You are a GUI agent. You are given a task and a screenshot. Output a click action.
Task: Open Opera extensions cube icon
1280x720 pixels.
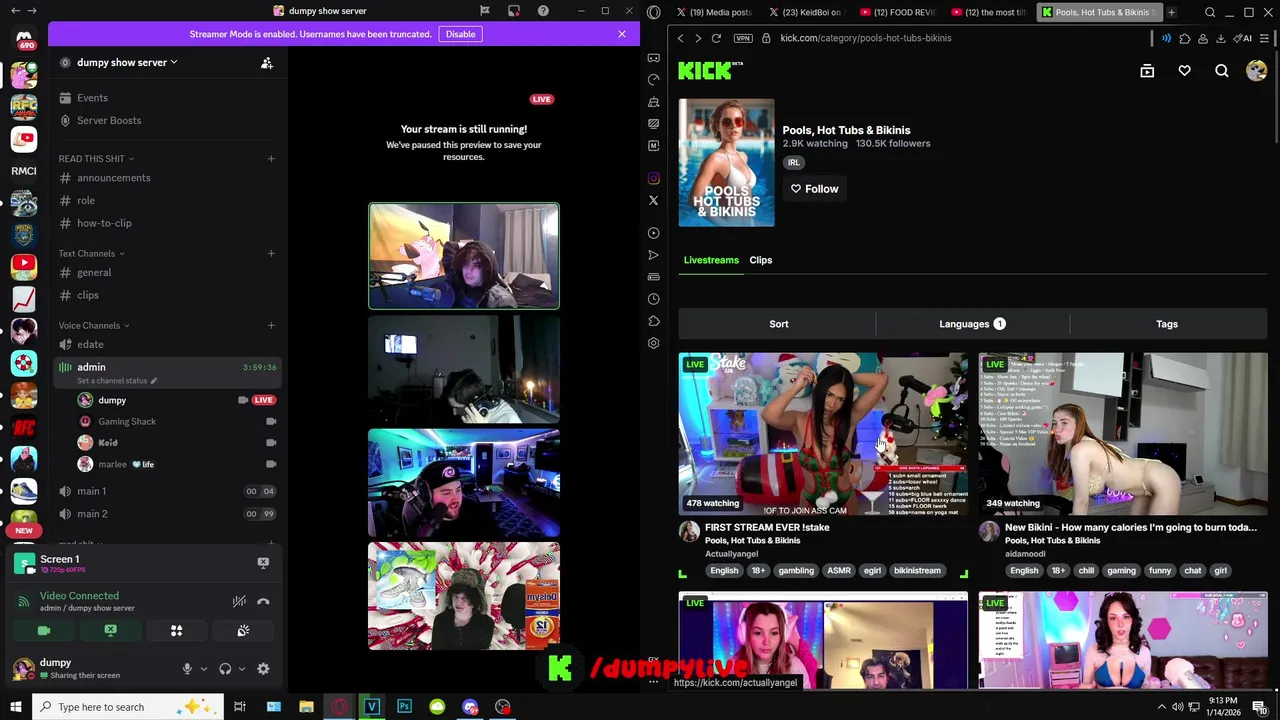(1185, 38)
